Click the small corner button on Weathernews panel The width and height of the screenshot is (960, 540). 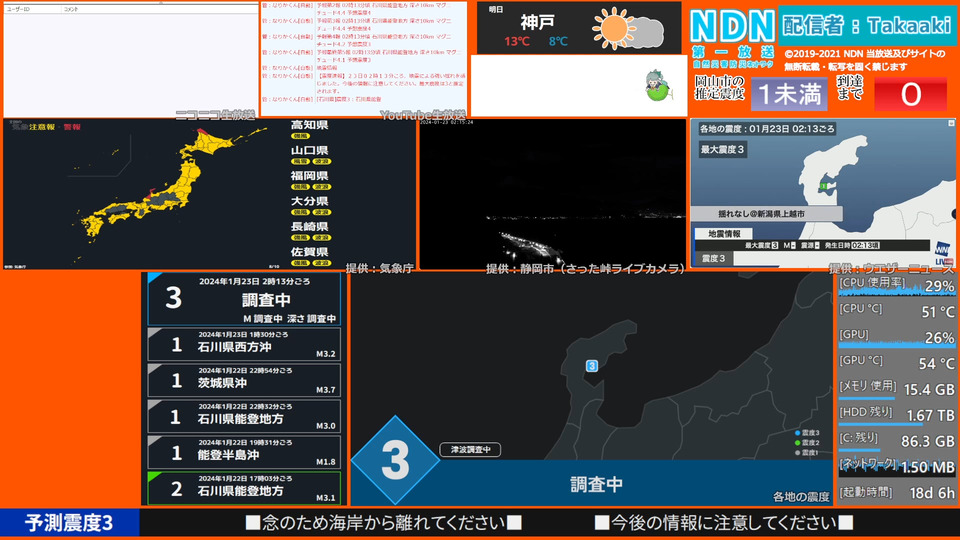click(x=951, y=123)
